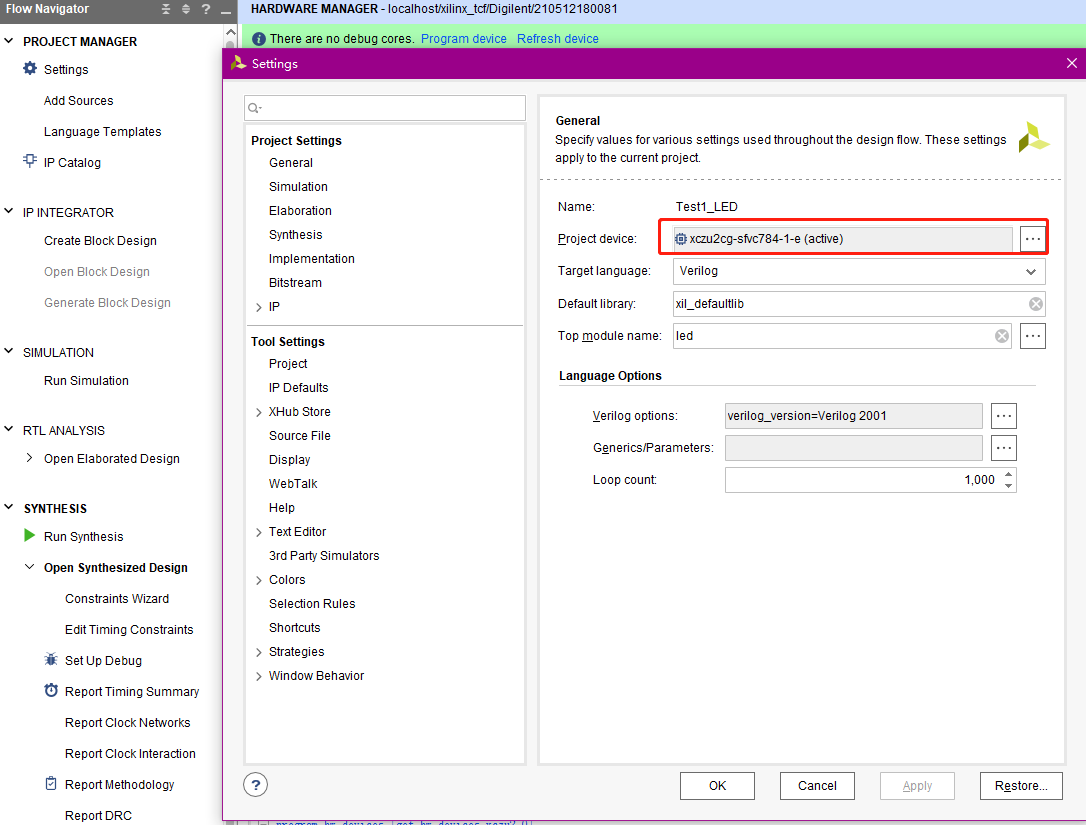Click the green Run Synthesis play icon
1086x825 pixels.
tap(29, 535)
